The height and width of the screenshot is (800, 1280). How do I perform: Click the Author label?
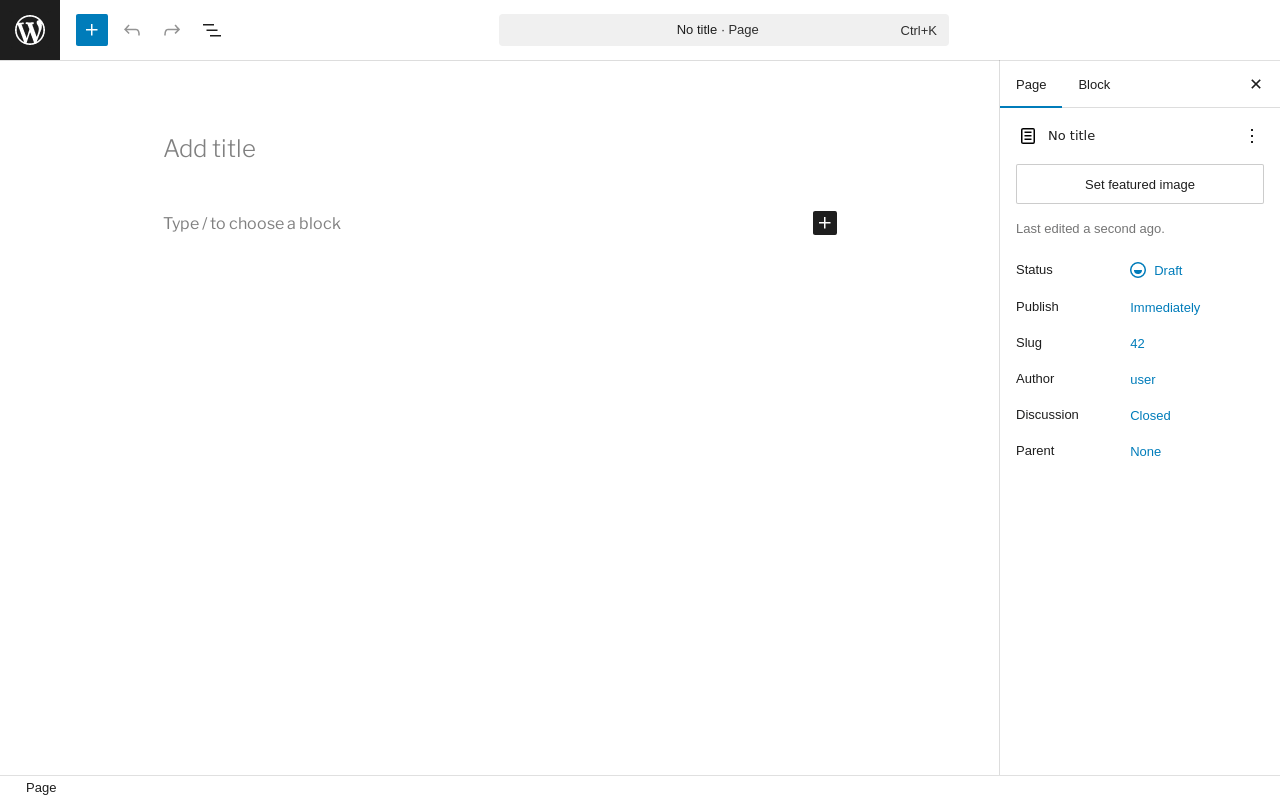[1035, 379]
